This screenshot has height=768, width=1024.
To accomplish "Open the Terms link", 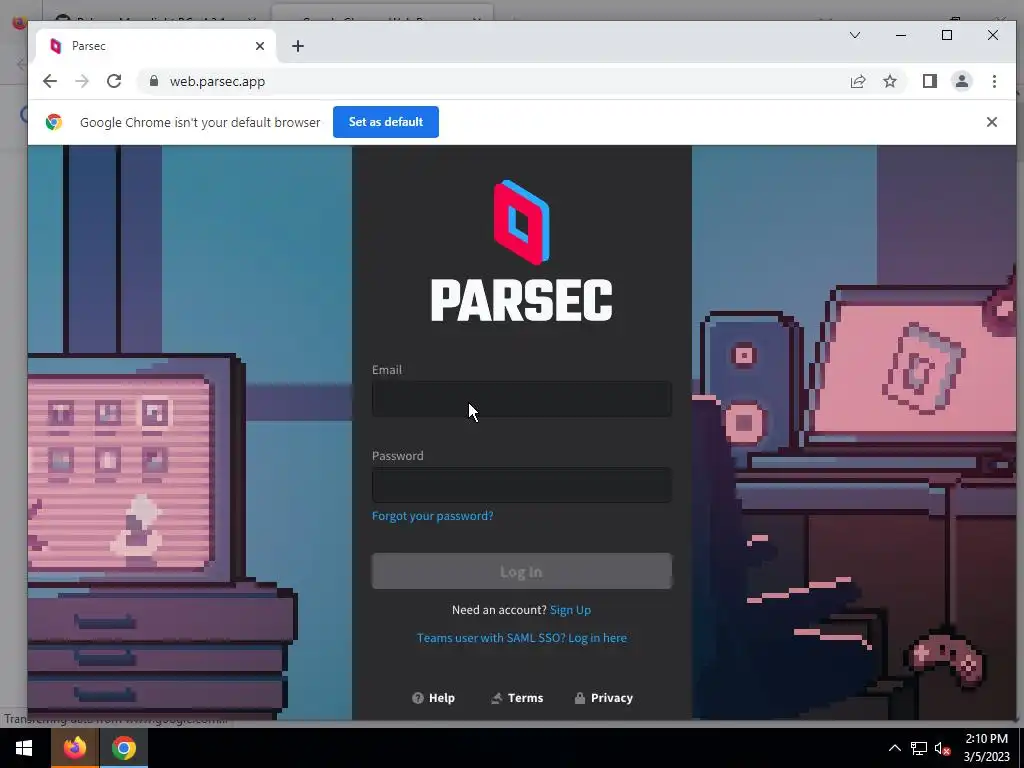I will (x=517, y=698).
